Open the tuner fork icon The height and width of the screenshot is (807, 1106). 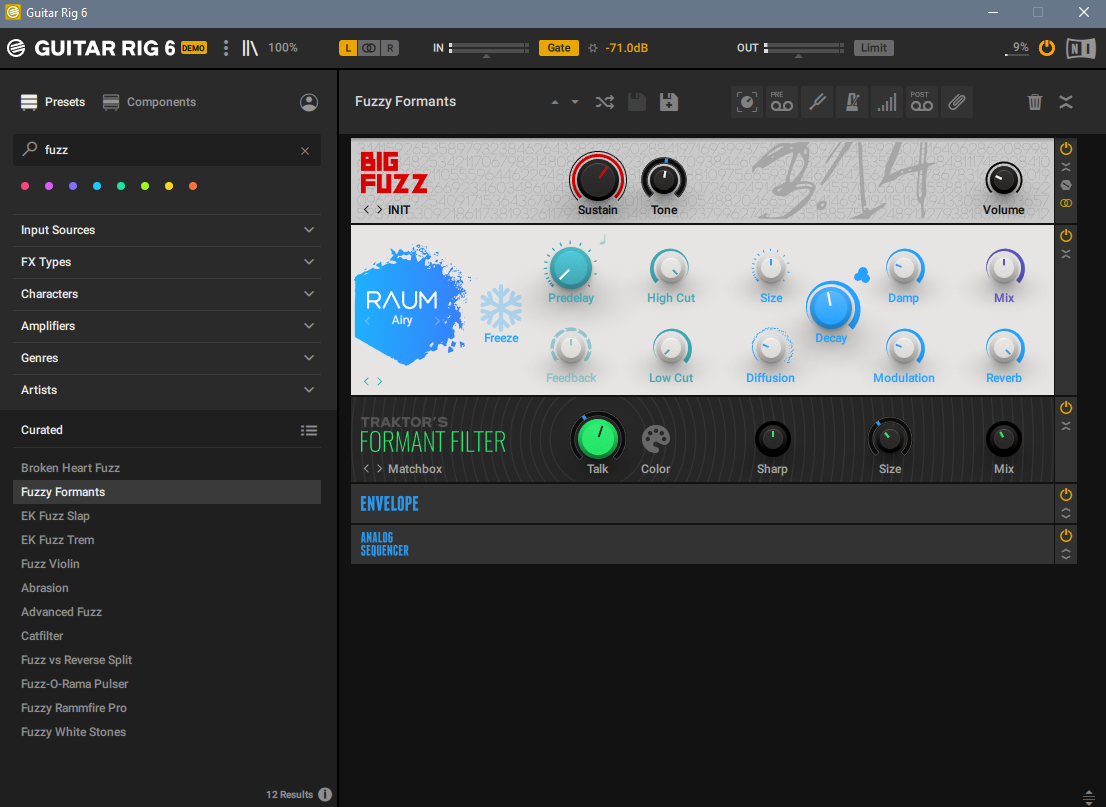pyautogui.click(x=817, y=102)
